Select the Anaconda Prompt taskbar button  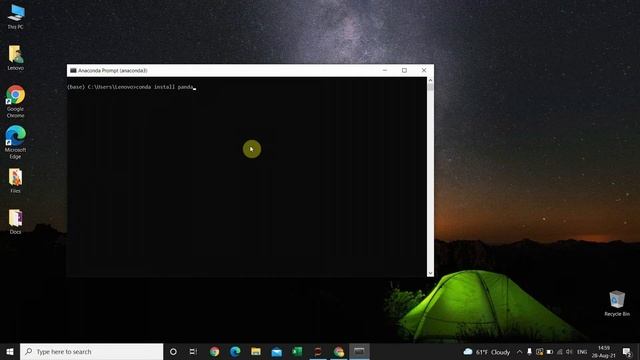pos(359,351)
